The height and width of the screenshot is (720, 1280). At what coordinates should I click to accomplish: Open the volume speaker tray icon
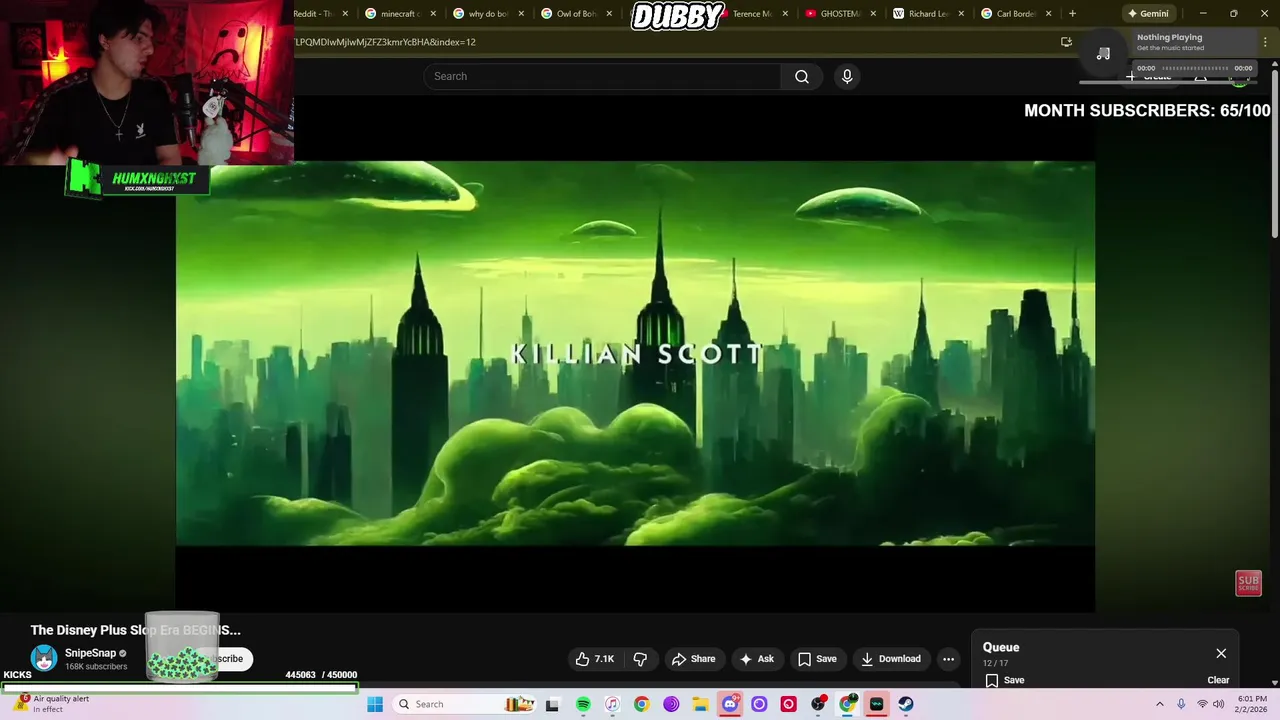click(1218, 704)
